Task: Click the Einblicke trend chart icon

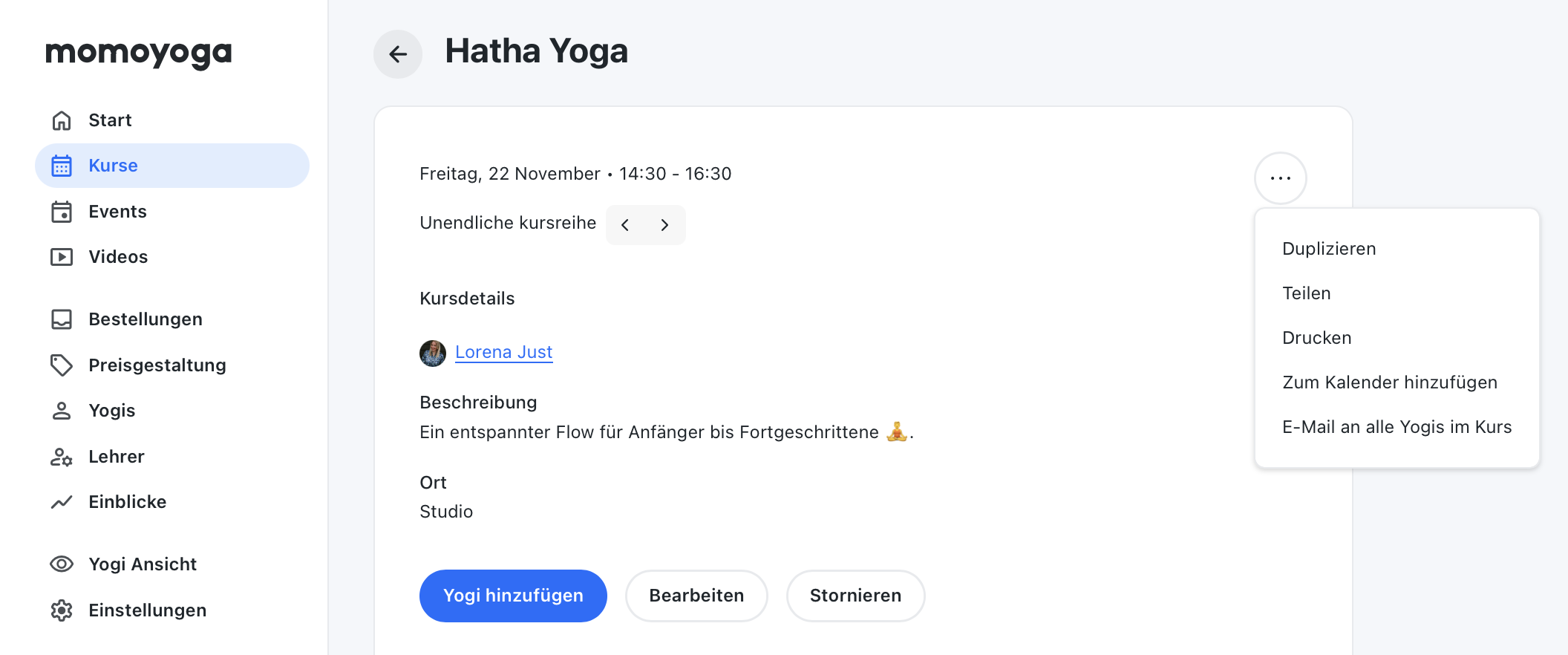Action: tap(62, 502)
